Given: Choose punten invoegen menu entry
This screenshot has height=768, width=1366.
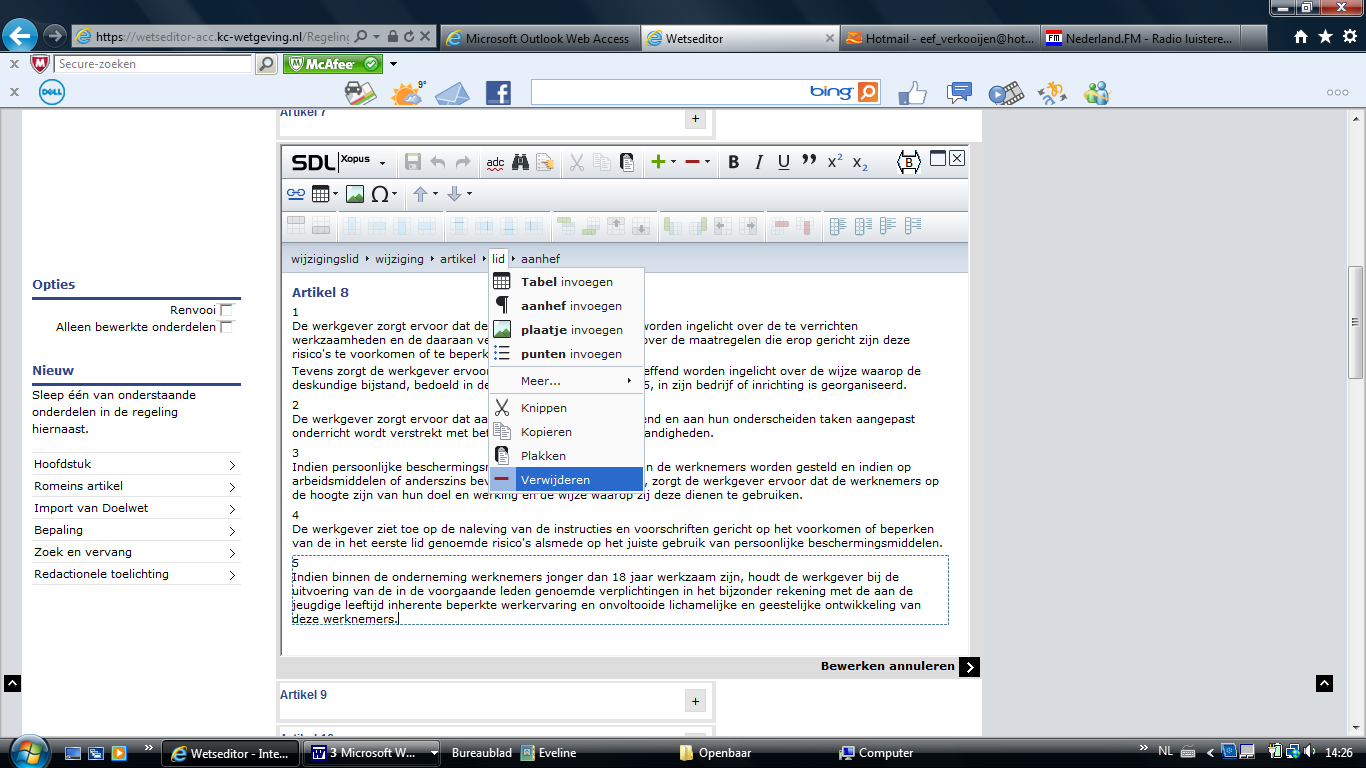Looking at the screenshot, I should (566, 354).
